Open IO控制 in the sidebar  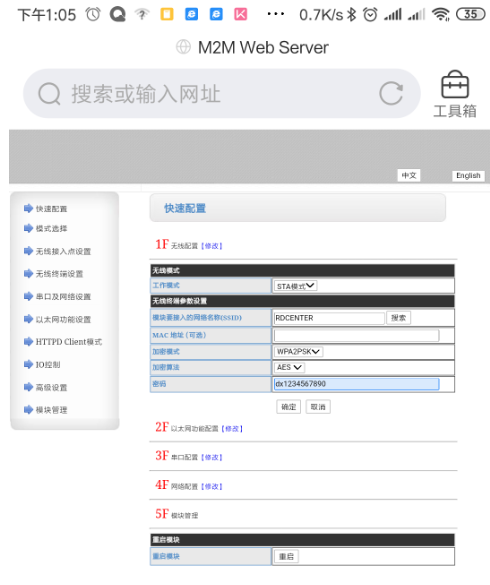(48, 365)
